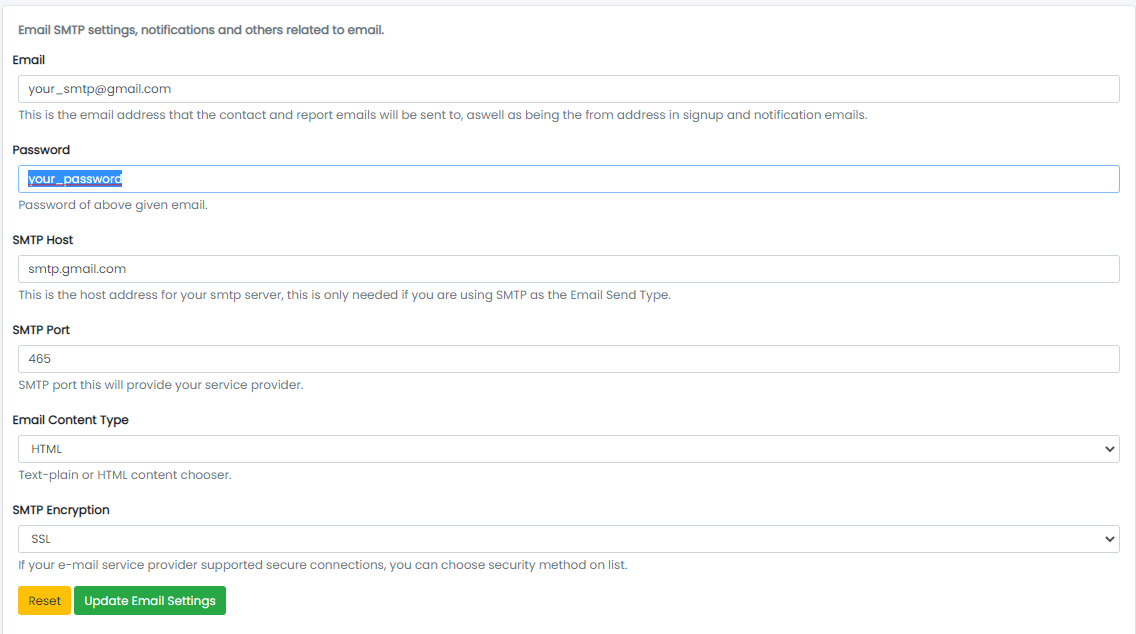Click the "Password" field label
This screenshot has height=634, width=1136.
coord(41,150)
